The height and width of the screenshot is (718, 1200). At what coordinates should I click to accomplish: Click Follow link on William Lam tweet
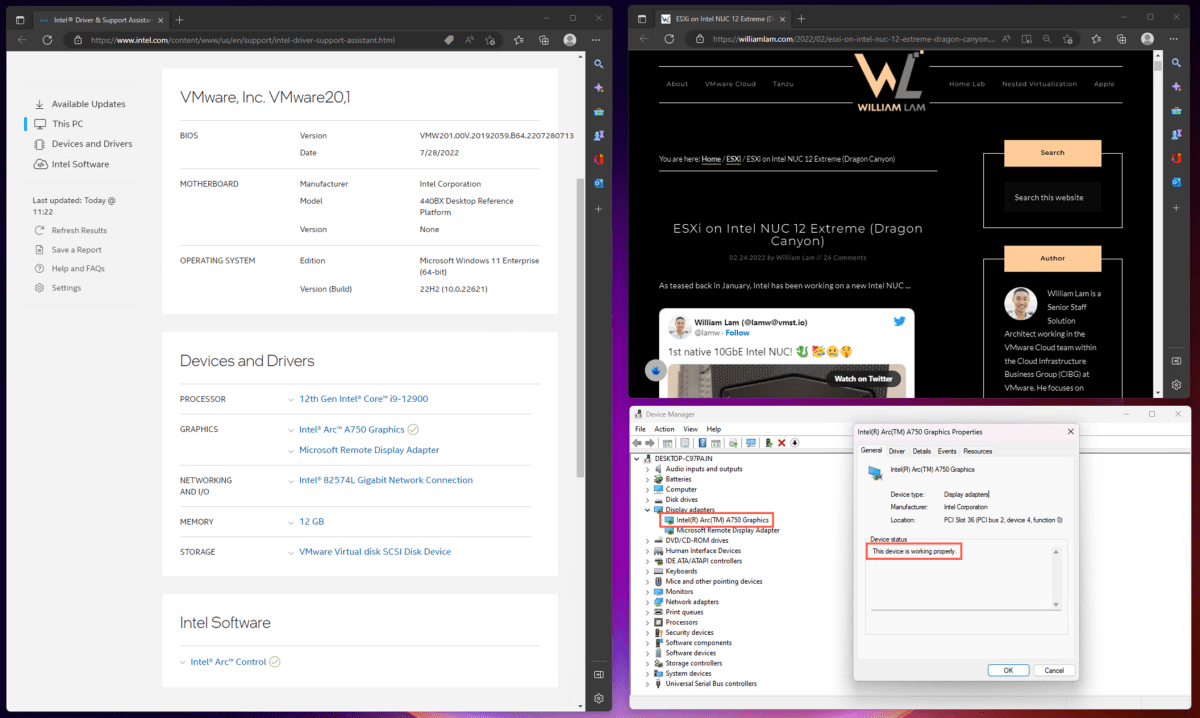click(x=737, y=332)
